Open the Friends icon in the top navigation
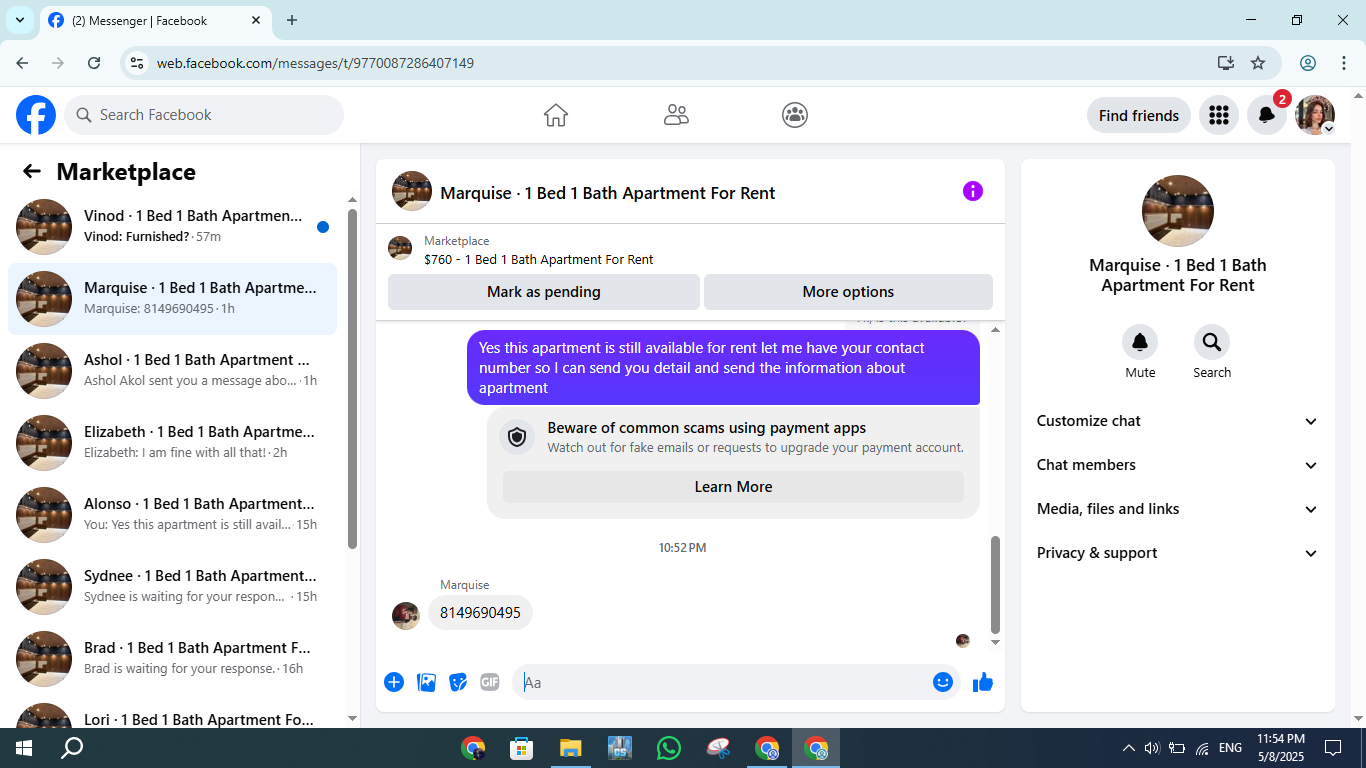This screenshot has width=1366, height=768. (x=676, y=115)
